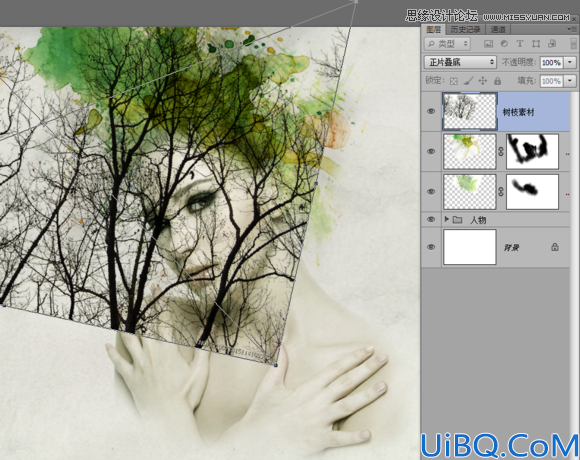Viewport: 580px width, 460px height.
Task: Open the 填充 fill slider arrow
Action: (x=570, y=81)
